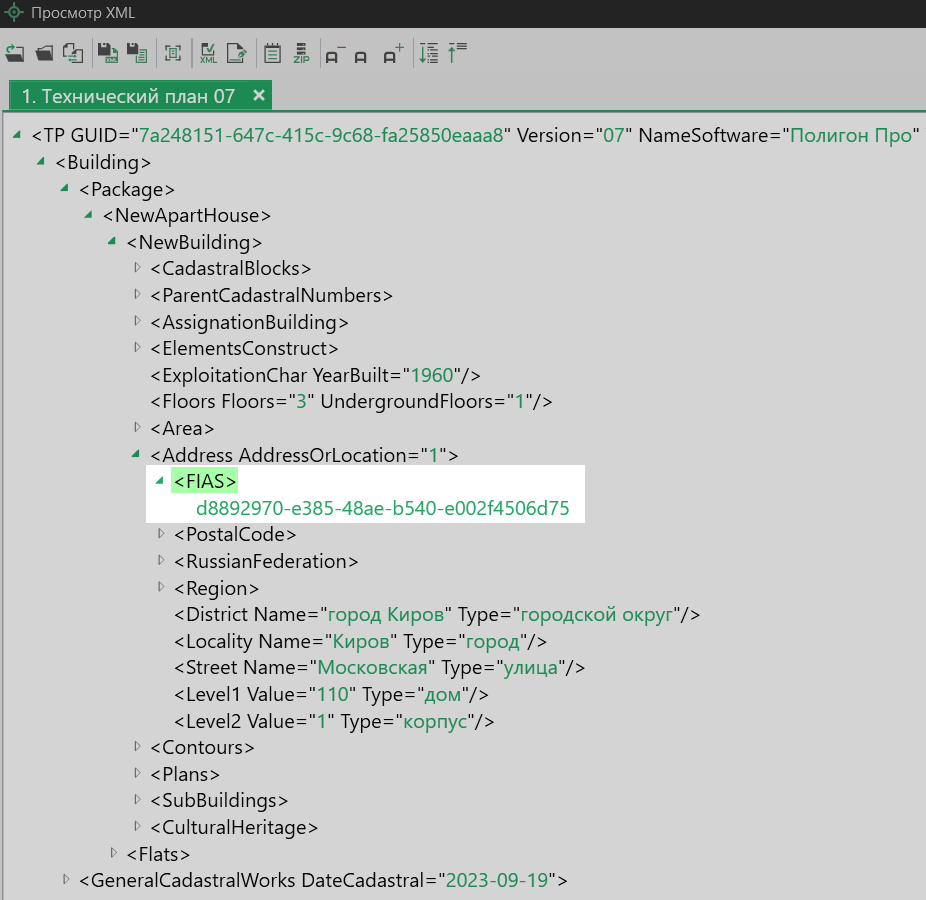
Task: Expand the Flats node
Action: pos(114,853)
